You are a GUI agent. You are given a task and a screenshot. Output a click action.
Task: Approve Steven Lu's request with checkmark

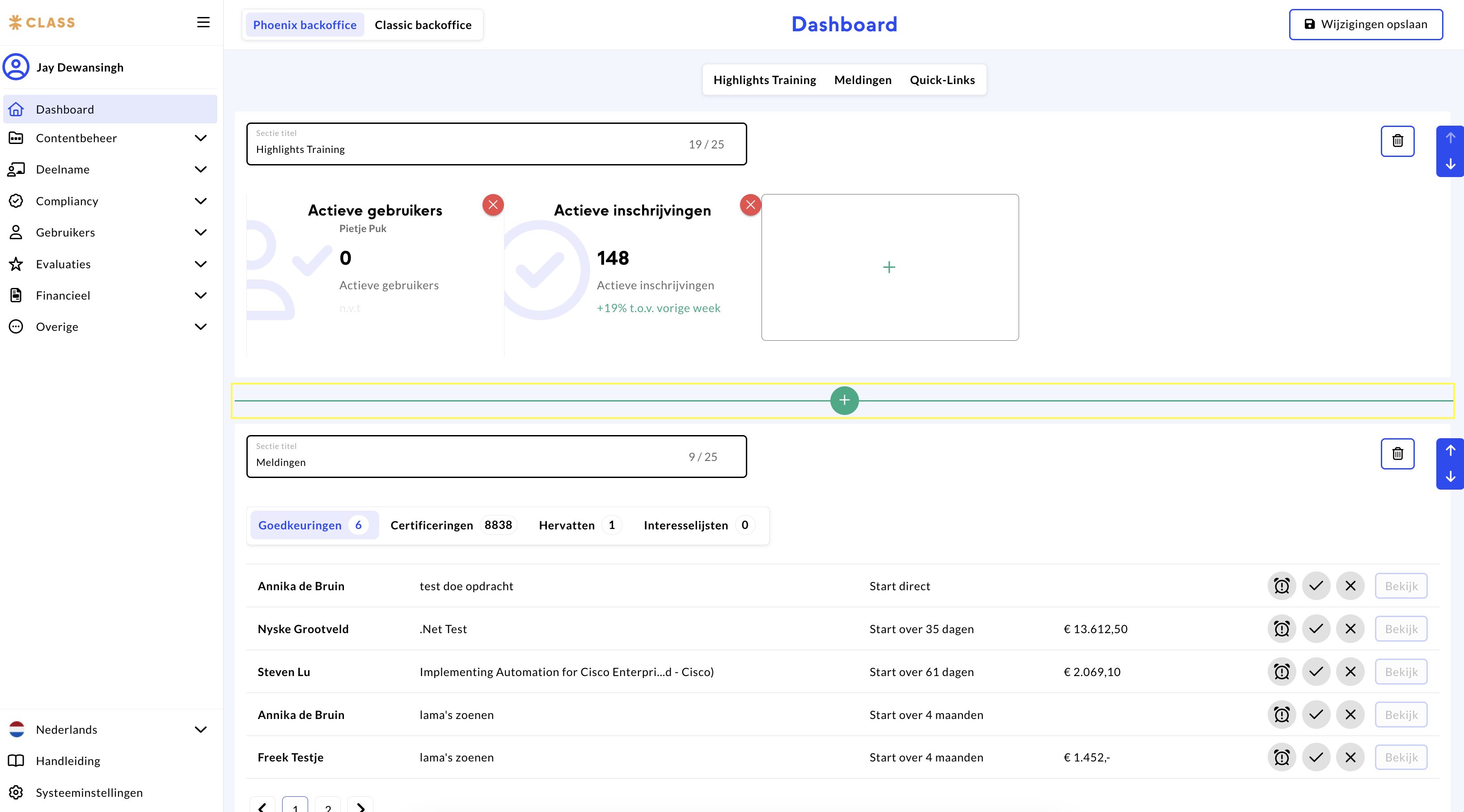pyautogui.click(x=1316, y=672)
